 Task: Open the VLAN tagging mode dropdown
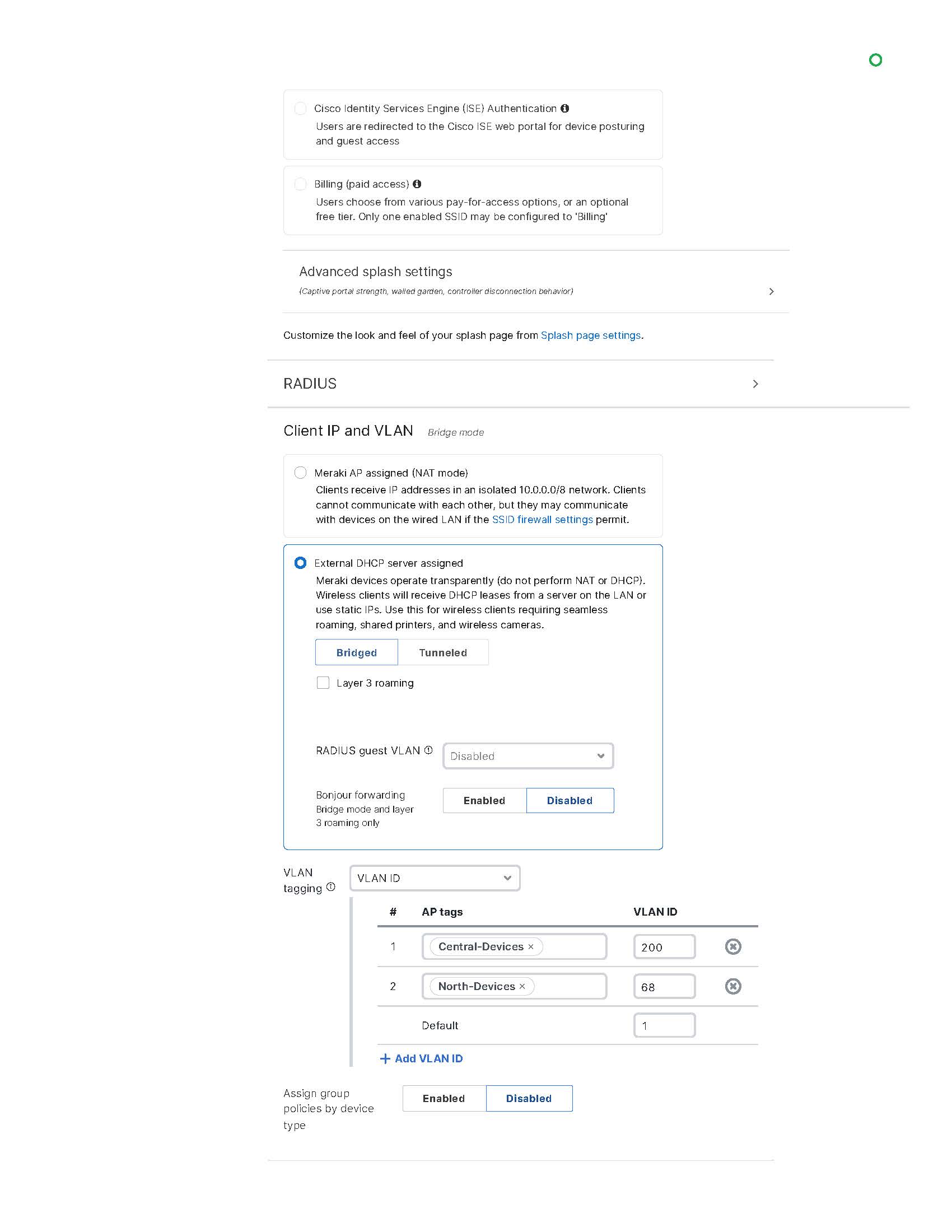[434, 878]
